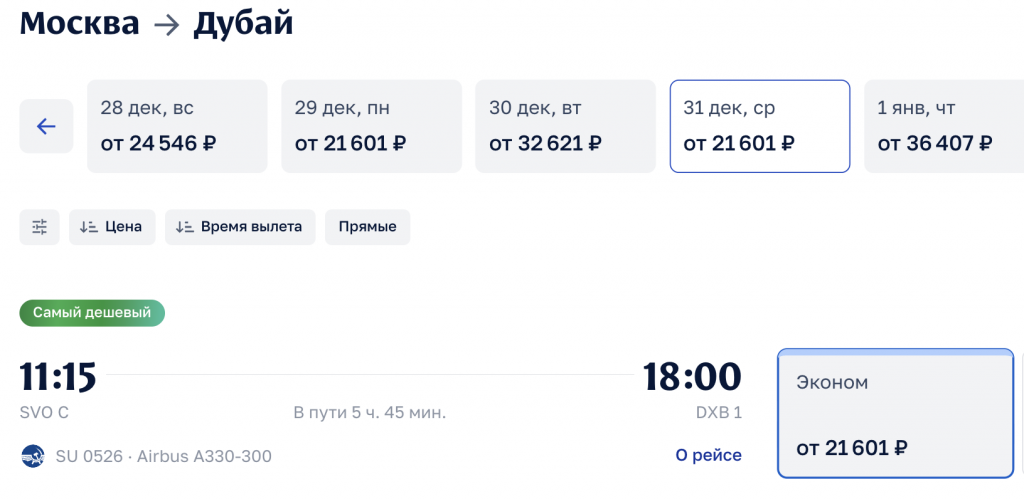This screenshot has height=499, width=1024.
Task: Toggle the Прямые direct flights filter
Action: pos(367,227)
